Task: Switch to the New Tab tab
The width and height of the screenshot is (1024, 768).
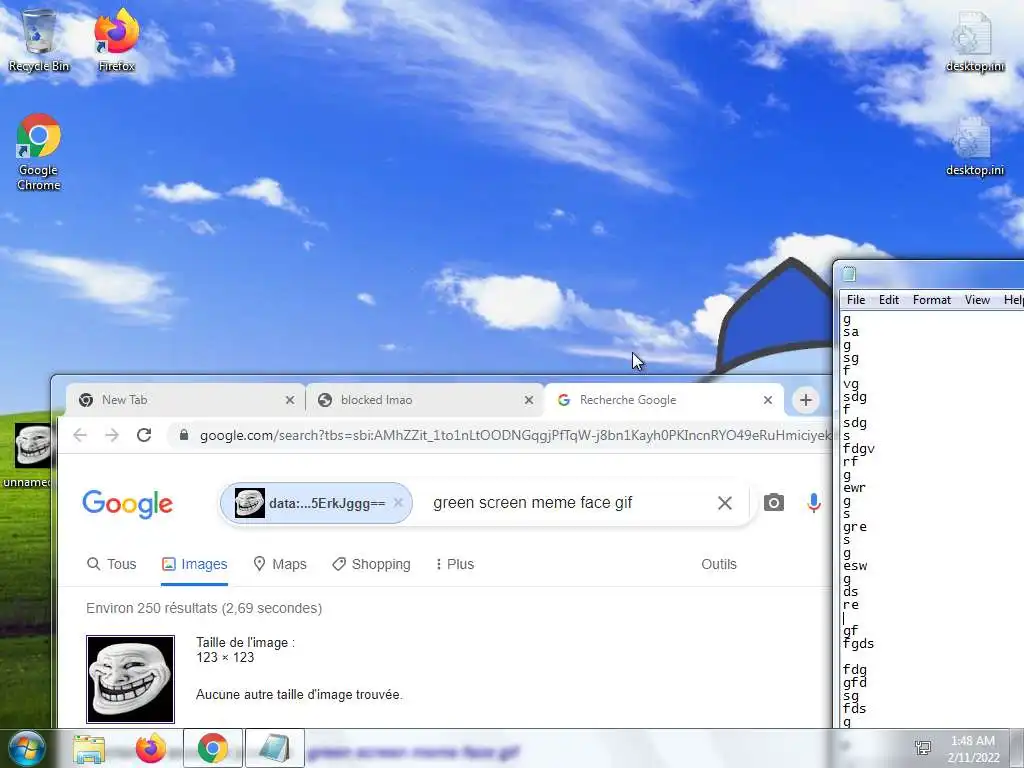Action: pos(185,400)
